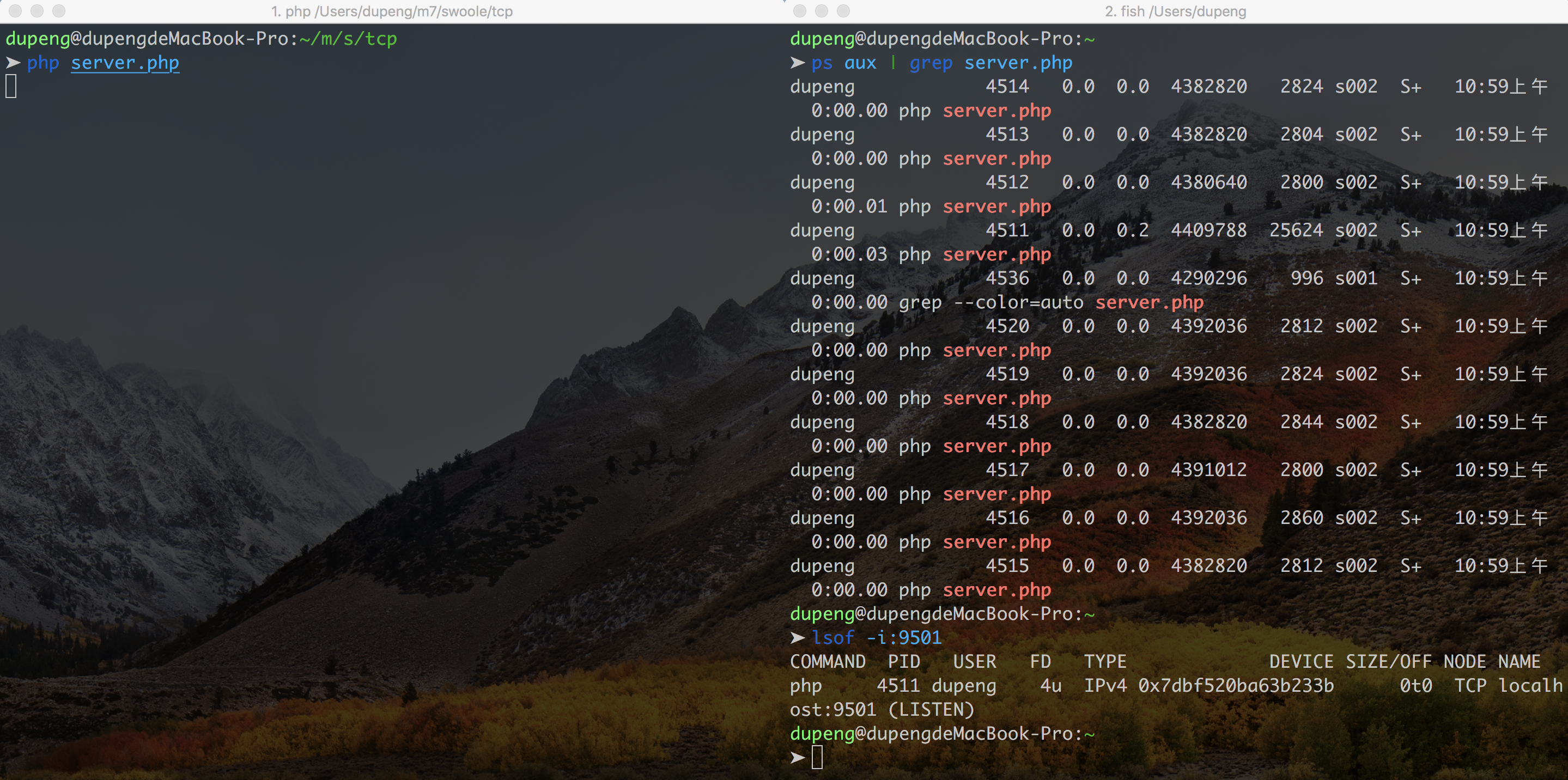Click the 4409788 VSZ value

(1209, 230)
